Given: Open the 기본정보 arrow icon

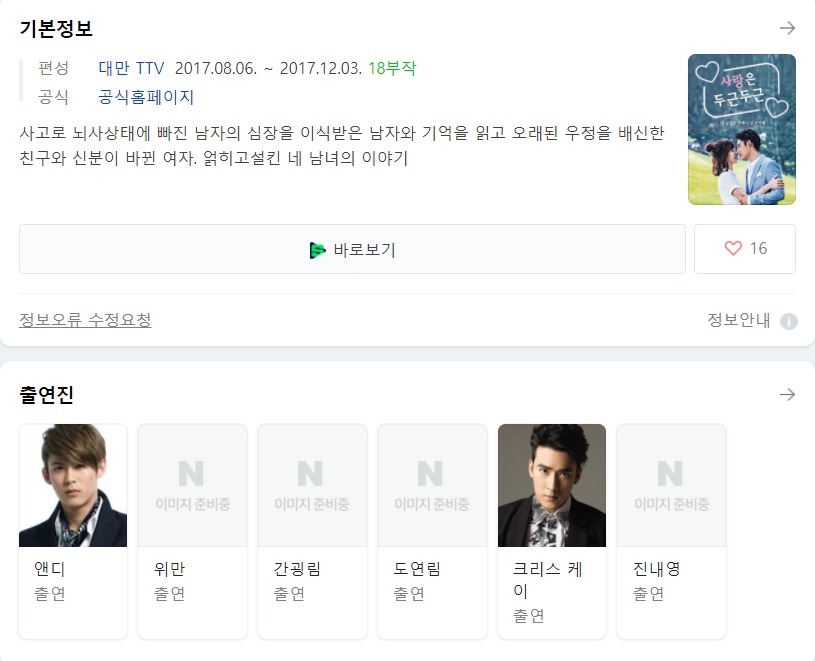Looking at the screenshot, I should click(x=787, y=28).
